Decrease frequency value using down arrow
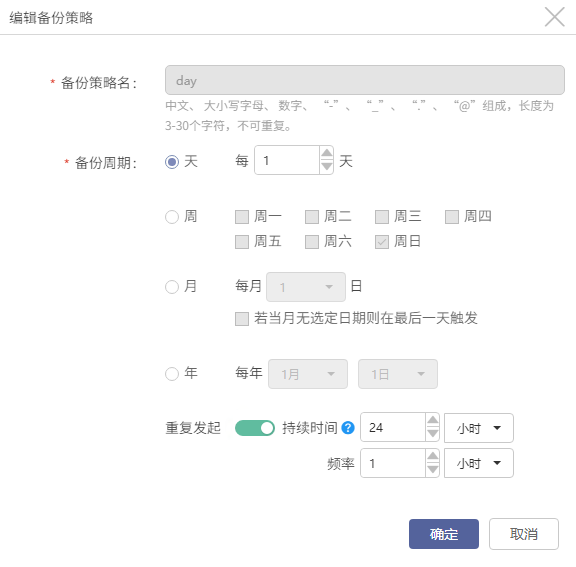 click(x=432, y=470)
